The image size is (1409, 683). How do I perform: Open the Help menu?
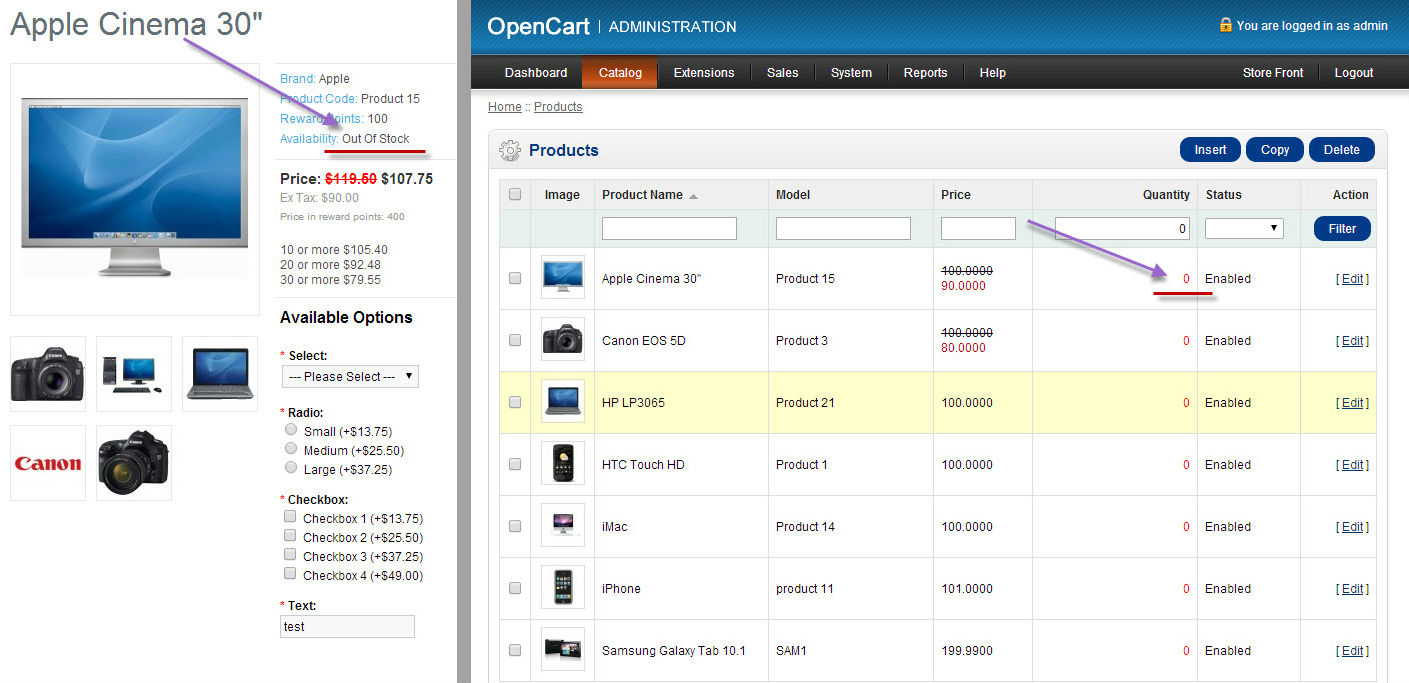coord(993,73)
